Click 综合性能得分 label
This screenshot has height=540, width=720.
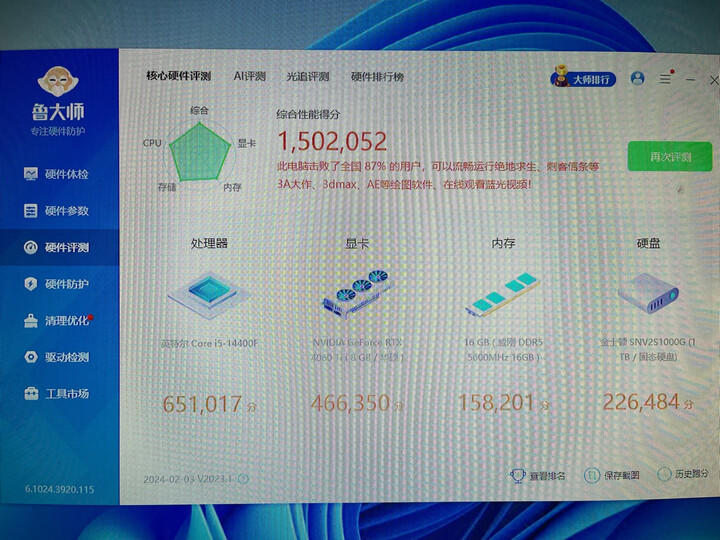(308, 114)
